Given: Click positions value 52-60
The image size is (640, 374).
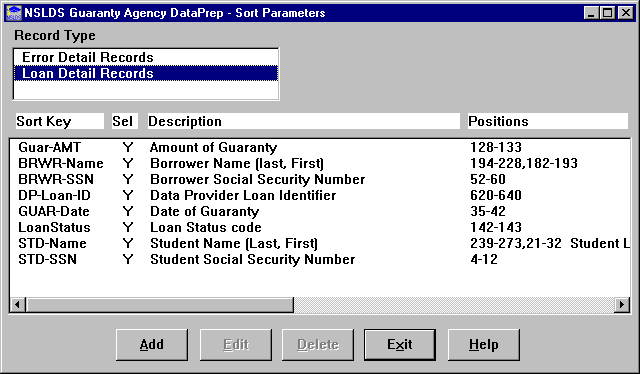Looking at the screenshot, I should click(x=488, y=179).
